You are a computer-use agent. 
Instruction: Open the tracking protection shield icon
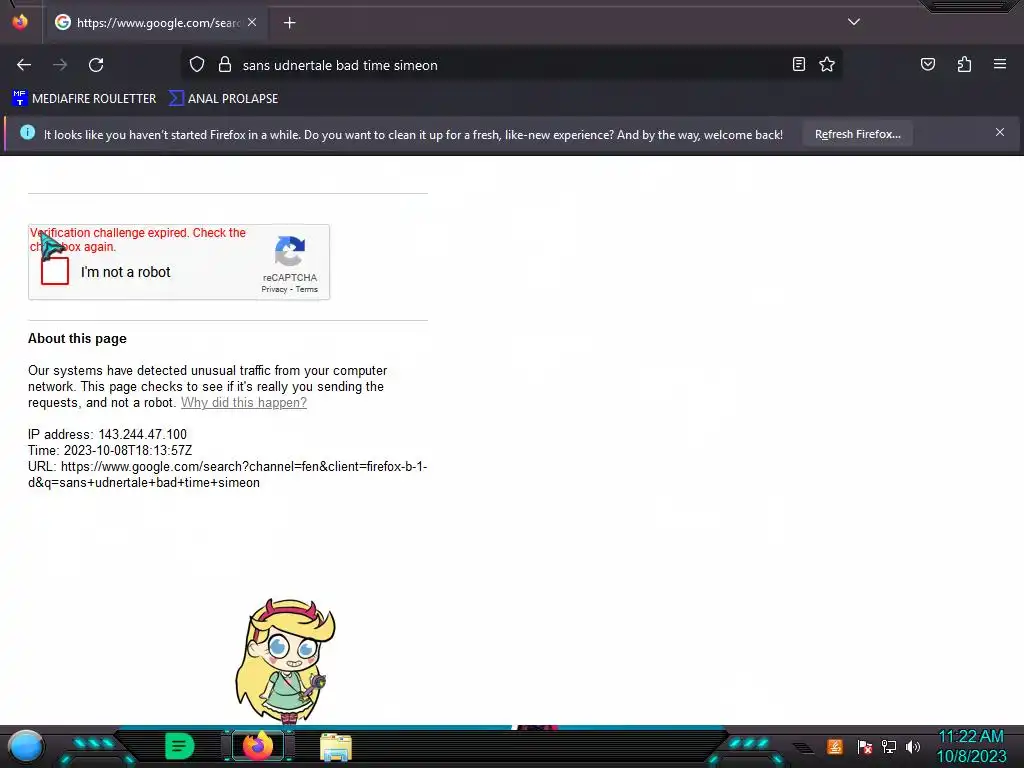coord(197,65)
